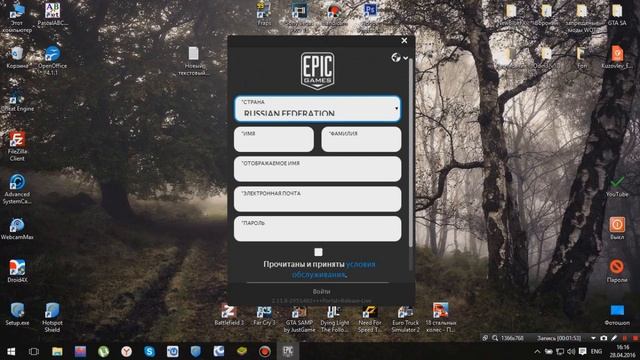Check the terms of service checkbox
Screen dimensions: 640x360
[x=318, y=252]
